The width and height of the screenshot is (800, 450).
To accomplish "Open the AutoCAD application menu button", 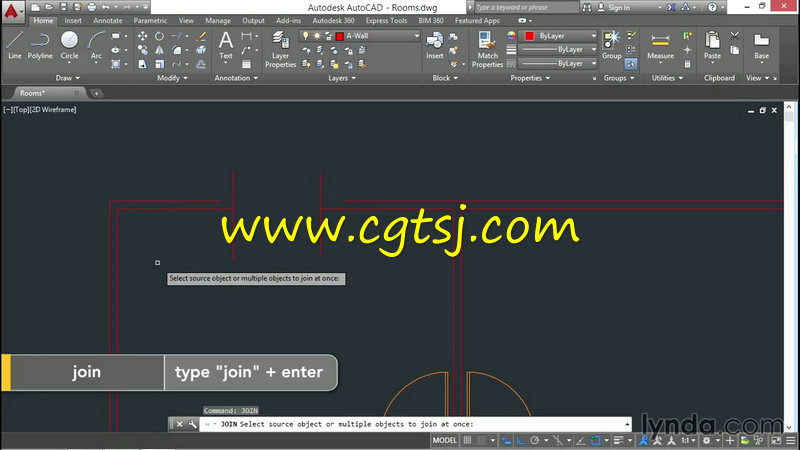I will 11,11.
